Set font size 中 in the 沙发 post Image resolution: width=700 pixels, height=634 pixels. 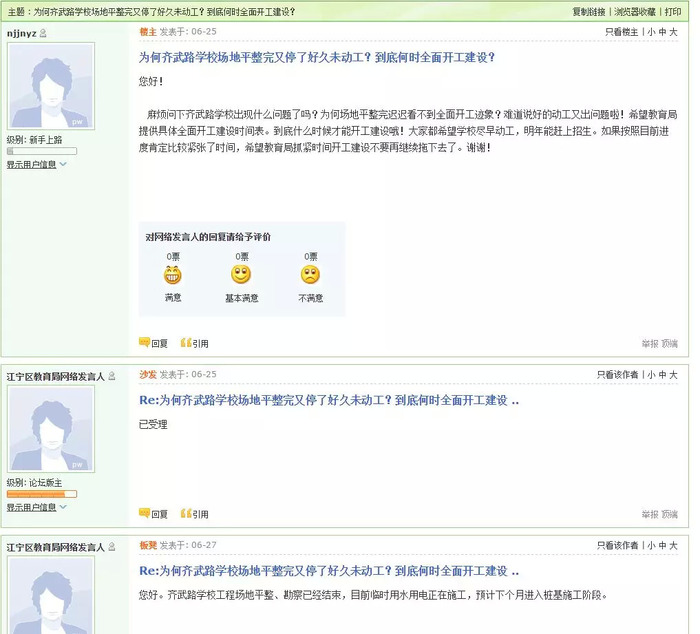pyautogui.click(x=662, y=375)
